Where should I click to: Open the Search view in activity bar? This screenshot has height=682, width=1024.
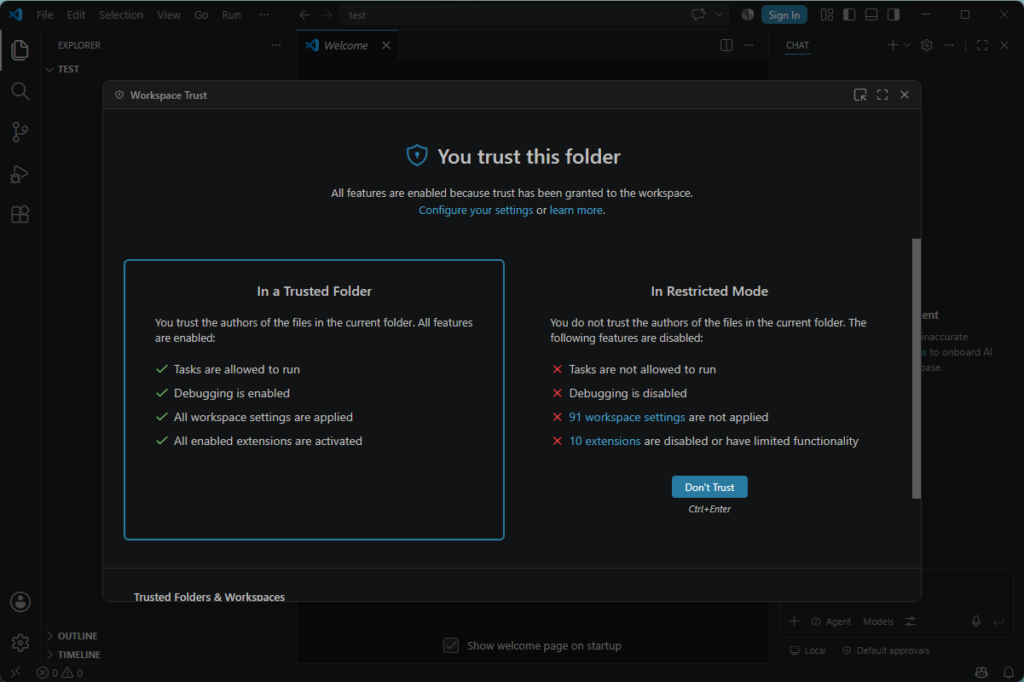[x=20, y=91]
